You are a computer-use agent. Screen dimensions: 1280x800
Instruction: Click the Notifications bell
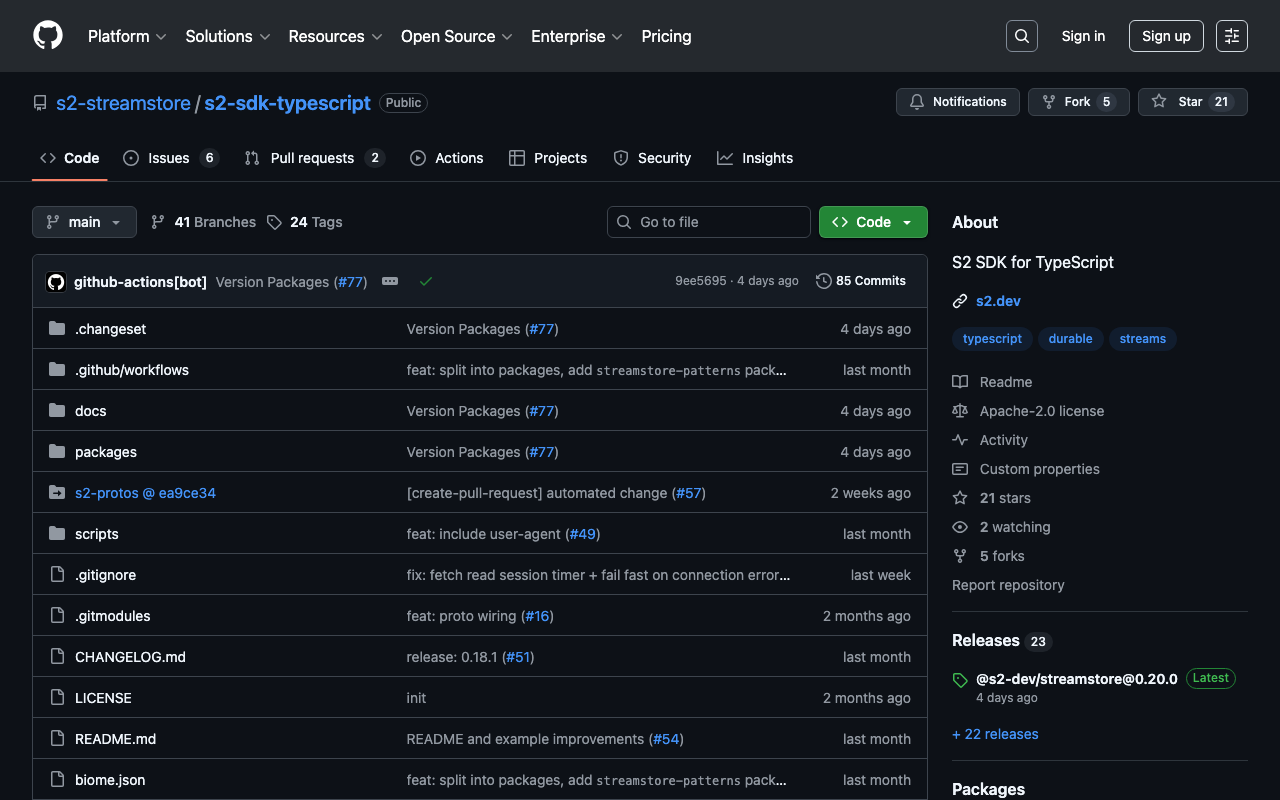(957, 101)
